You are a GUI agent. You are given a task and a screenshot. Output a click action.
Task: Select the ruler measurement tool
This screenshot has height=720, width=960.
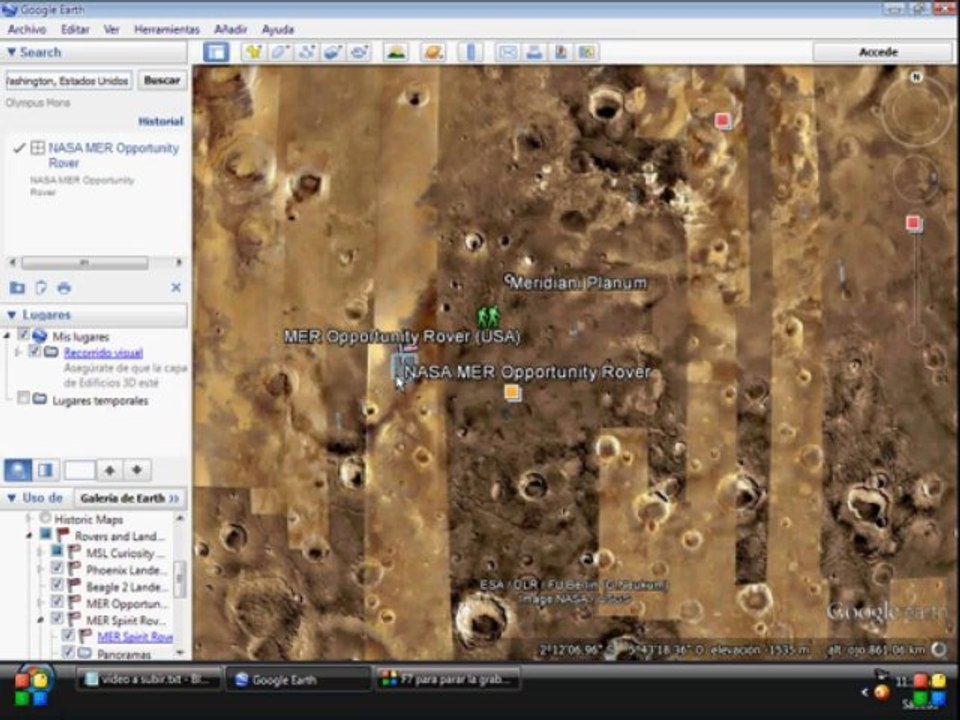point(470,52)
